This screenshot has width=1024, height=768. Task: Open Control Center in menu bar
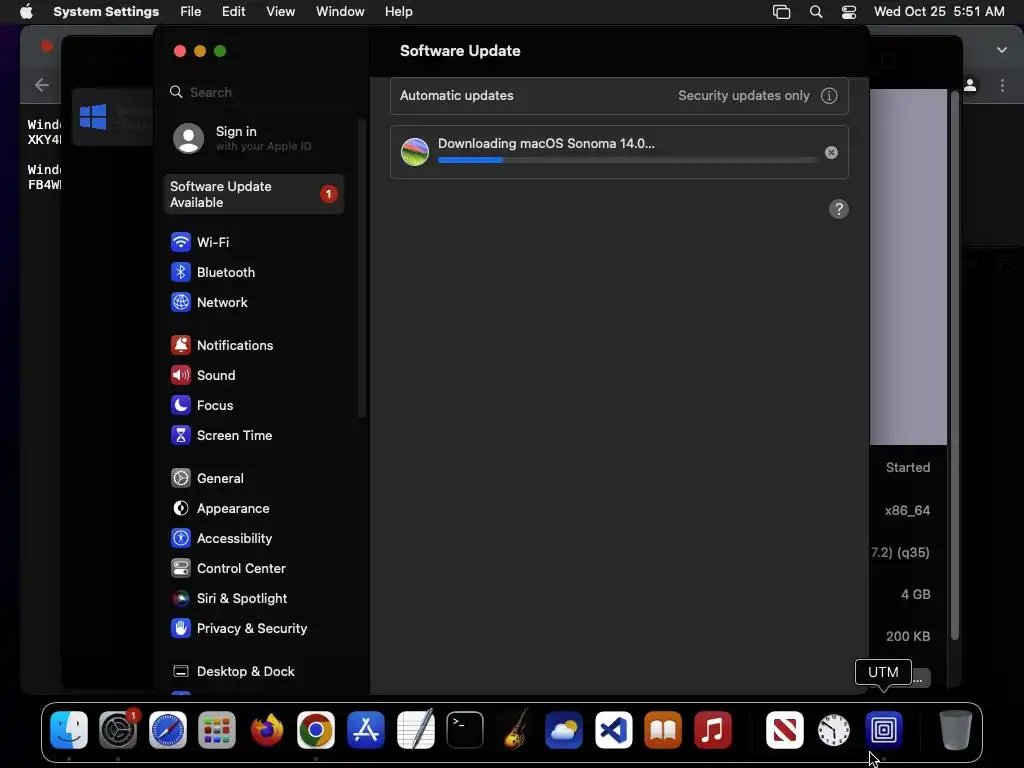(x=848, y=12)
